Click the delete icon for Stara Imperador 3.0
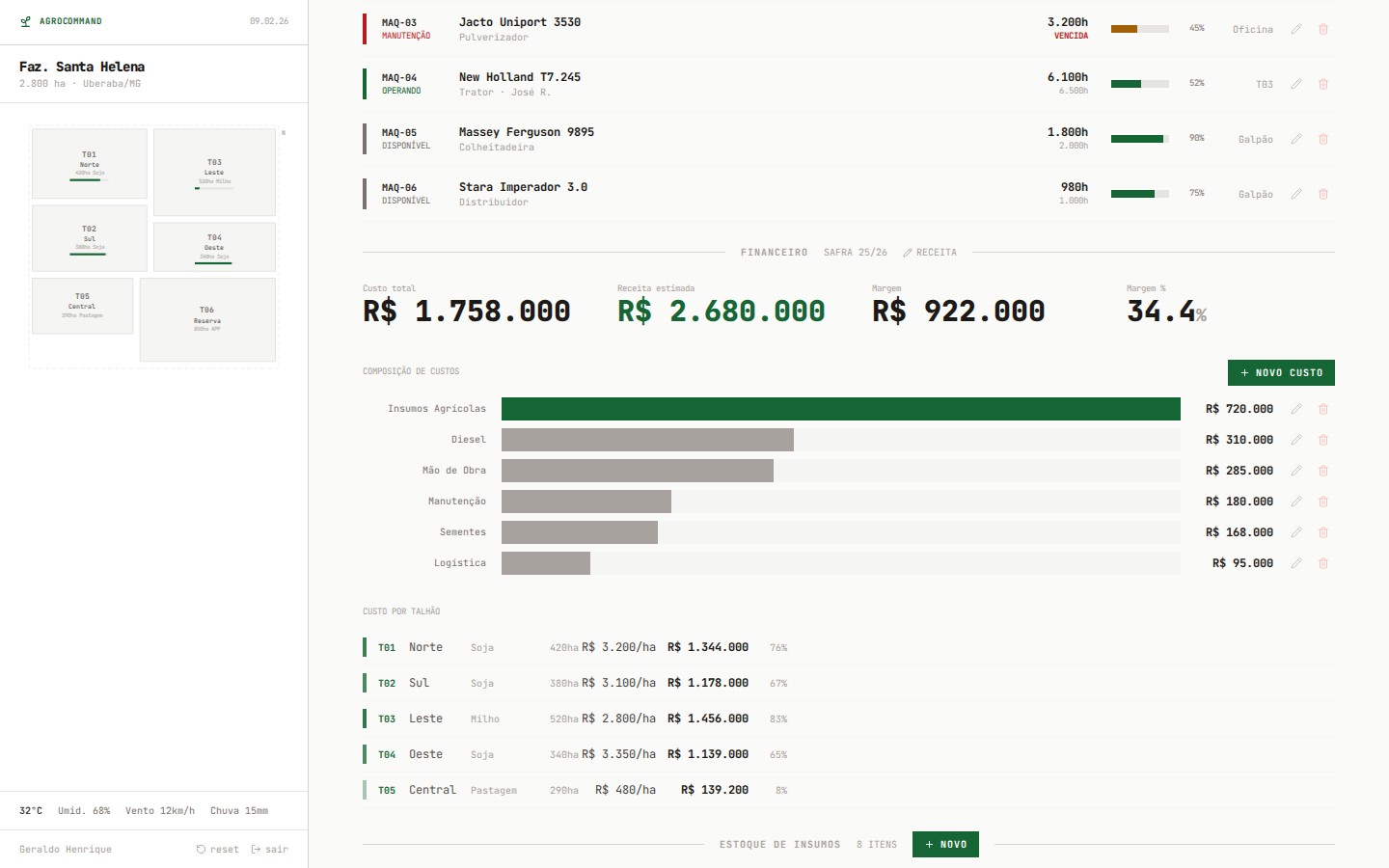Screen dimensions: 1389x868 [x=1323, y=194]
